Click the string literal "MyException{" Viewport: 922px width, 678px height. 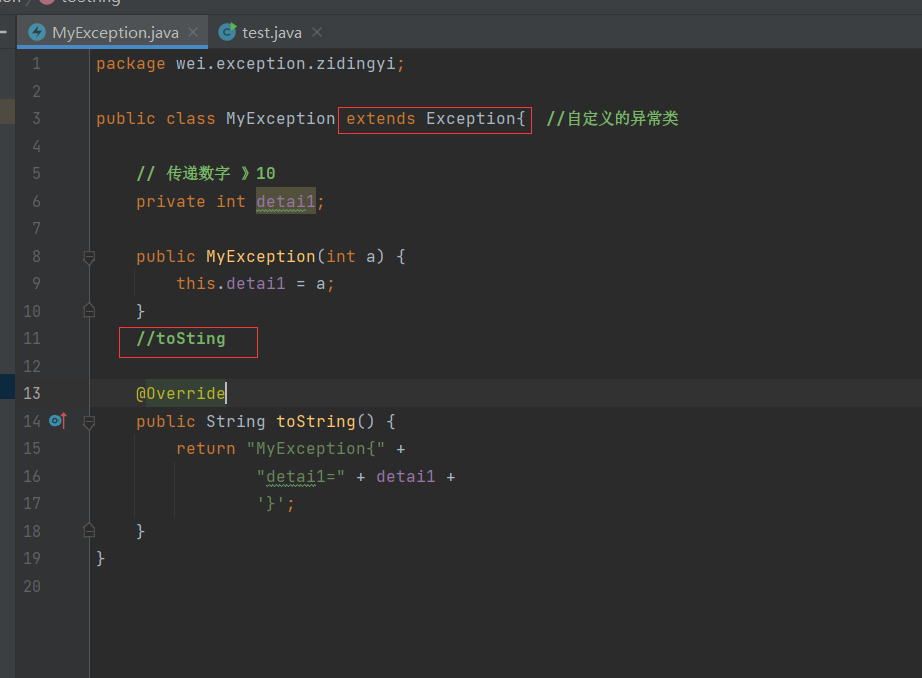click(315, 449)
